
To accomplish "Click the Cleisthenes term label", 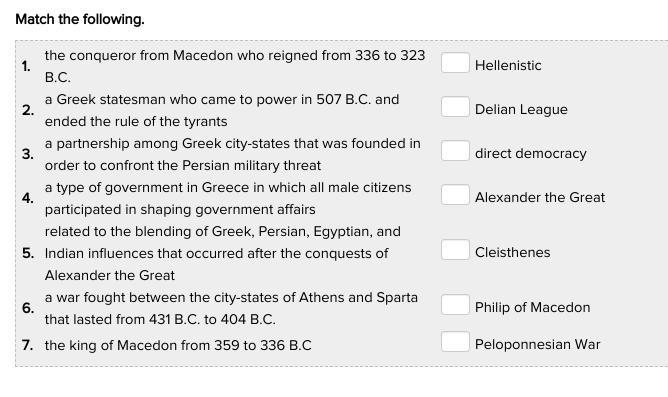I will tap(513, 252).
